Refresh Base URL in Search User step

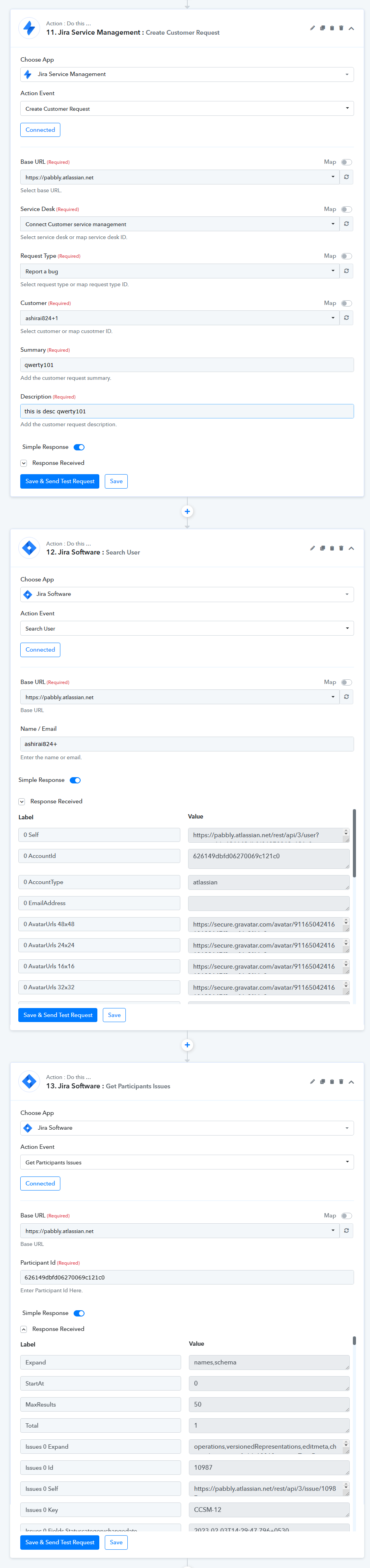[346, 697]
